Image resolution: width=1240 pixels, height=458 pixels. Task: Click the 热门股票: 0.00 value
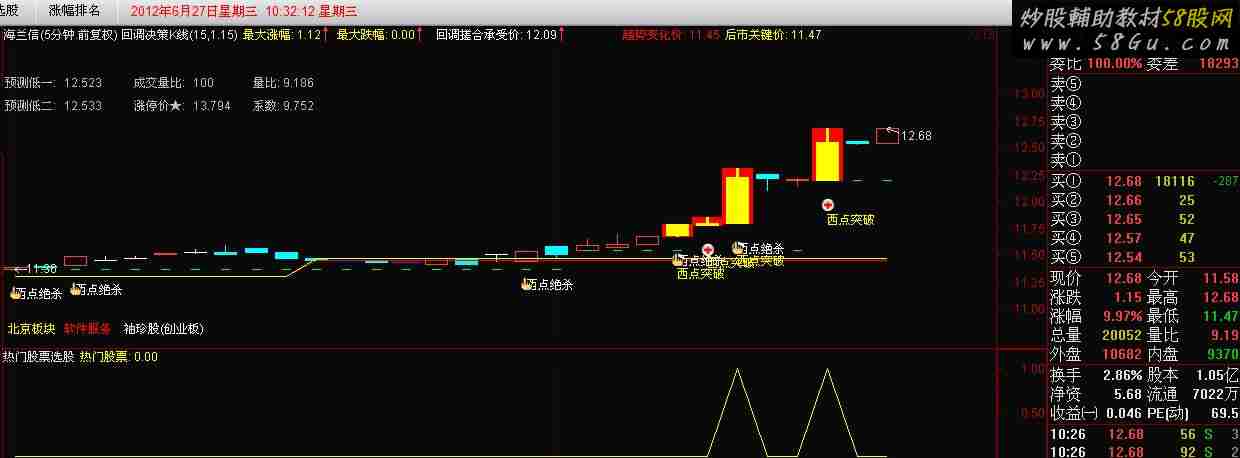[x=118, y=356]
